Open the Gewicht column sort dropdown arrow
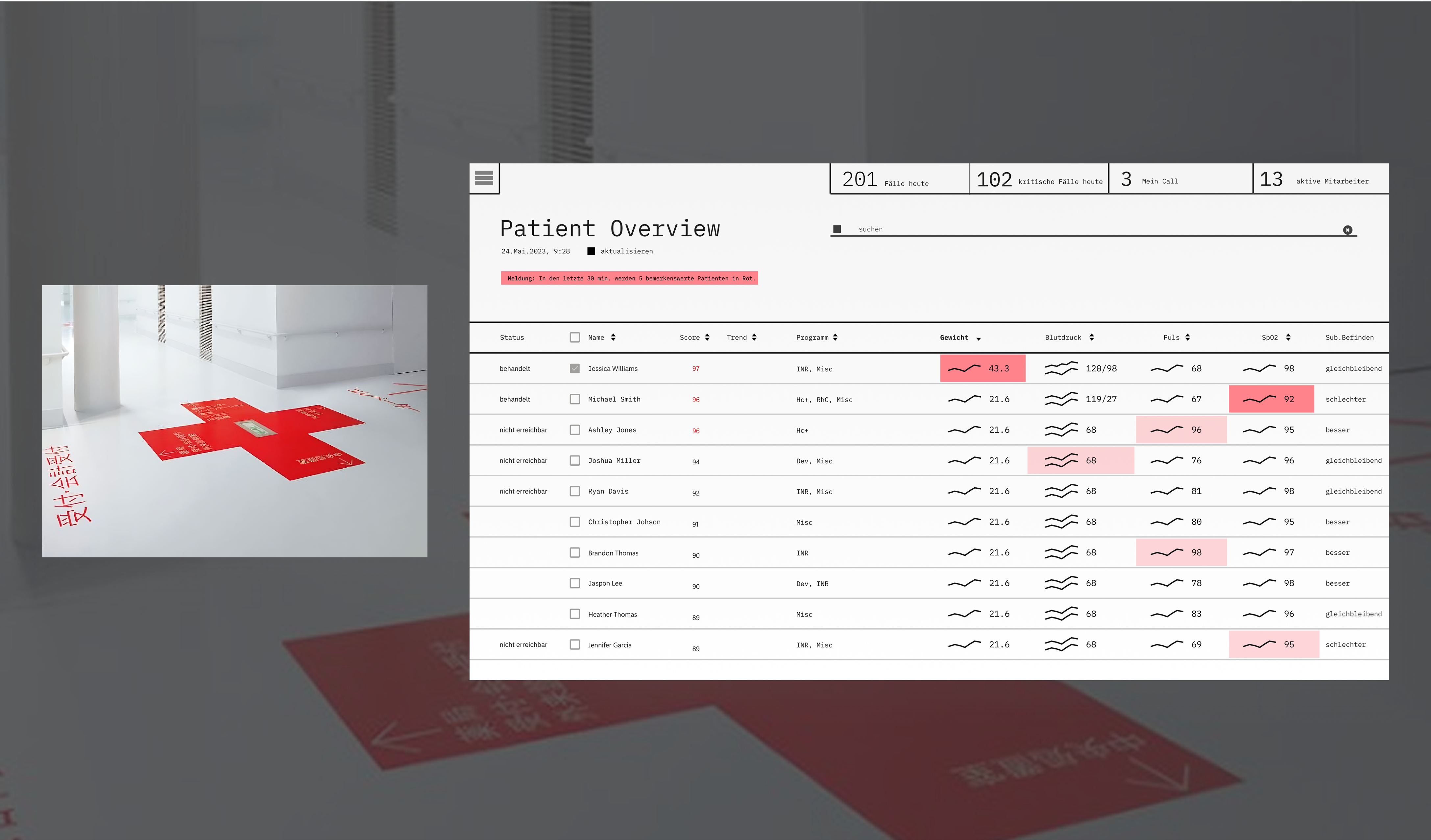This screenshot has height=840, width=1431. click(x=979, y=339)
